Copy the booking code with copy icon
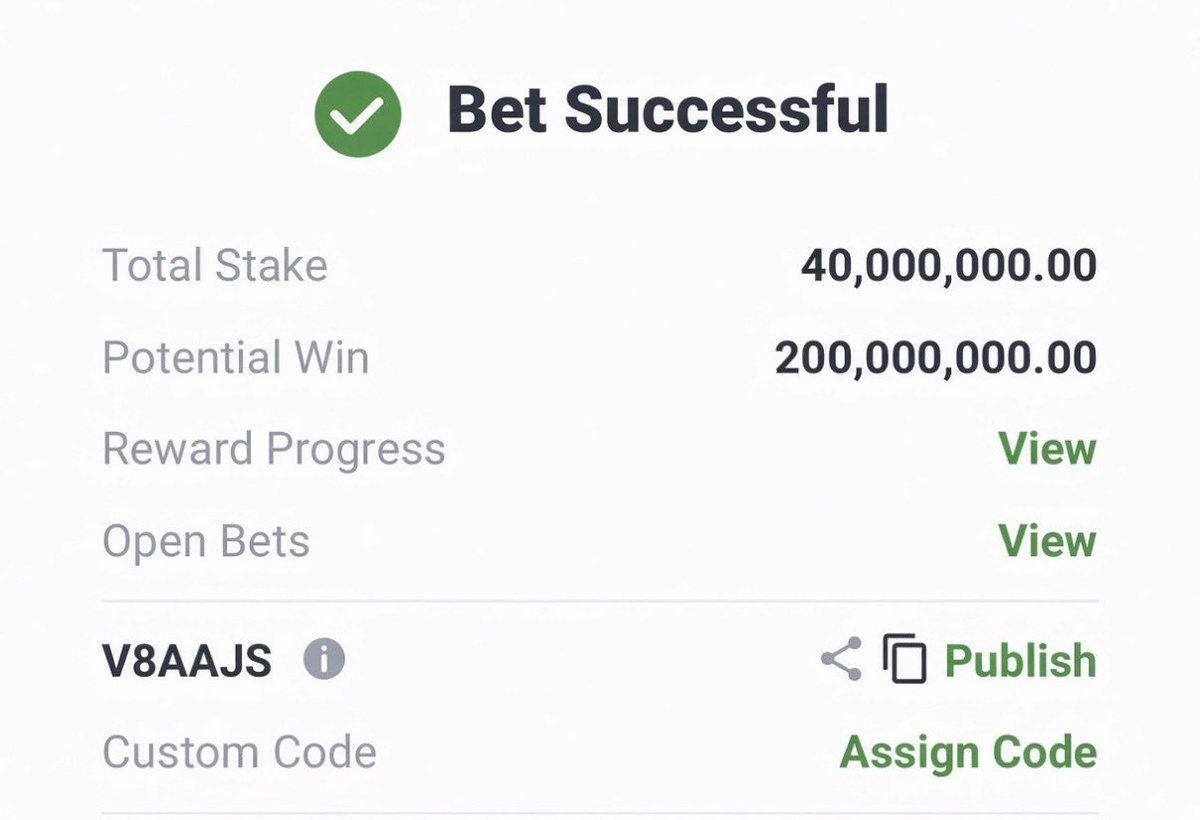Screen dimensions: 1200x820 pyautogui.click(x=904, y=660)
